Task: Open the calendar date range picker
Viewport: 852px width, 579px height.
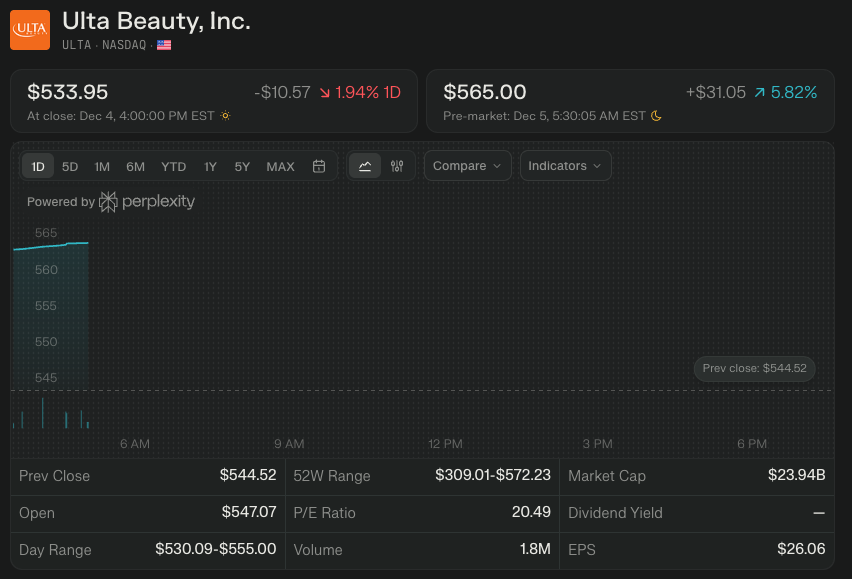Action: [319, 166]
